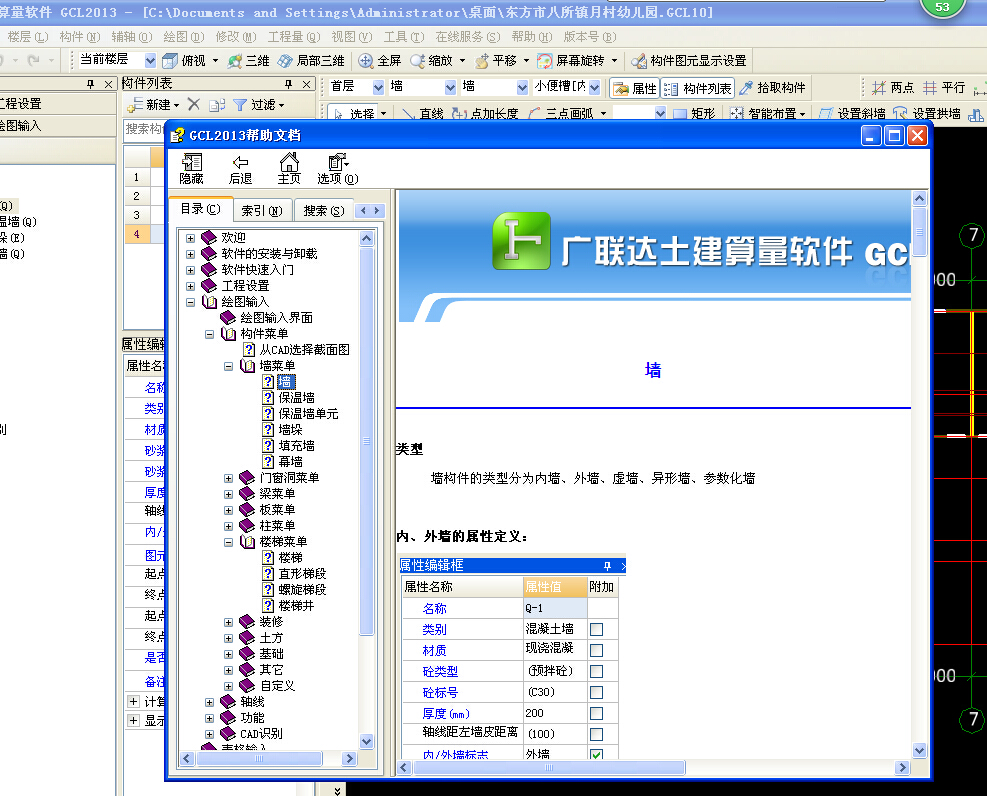This screenshot has width=987, height=796.
Task: Click 新建 new component button
Action: [153, 104]
